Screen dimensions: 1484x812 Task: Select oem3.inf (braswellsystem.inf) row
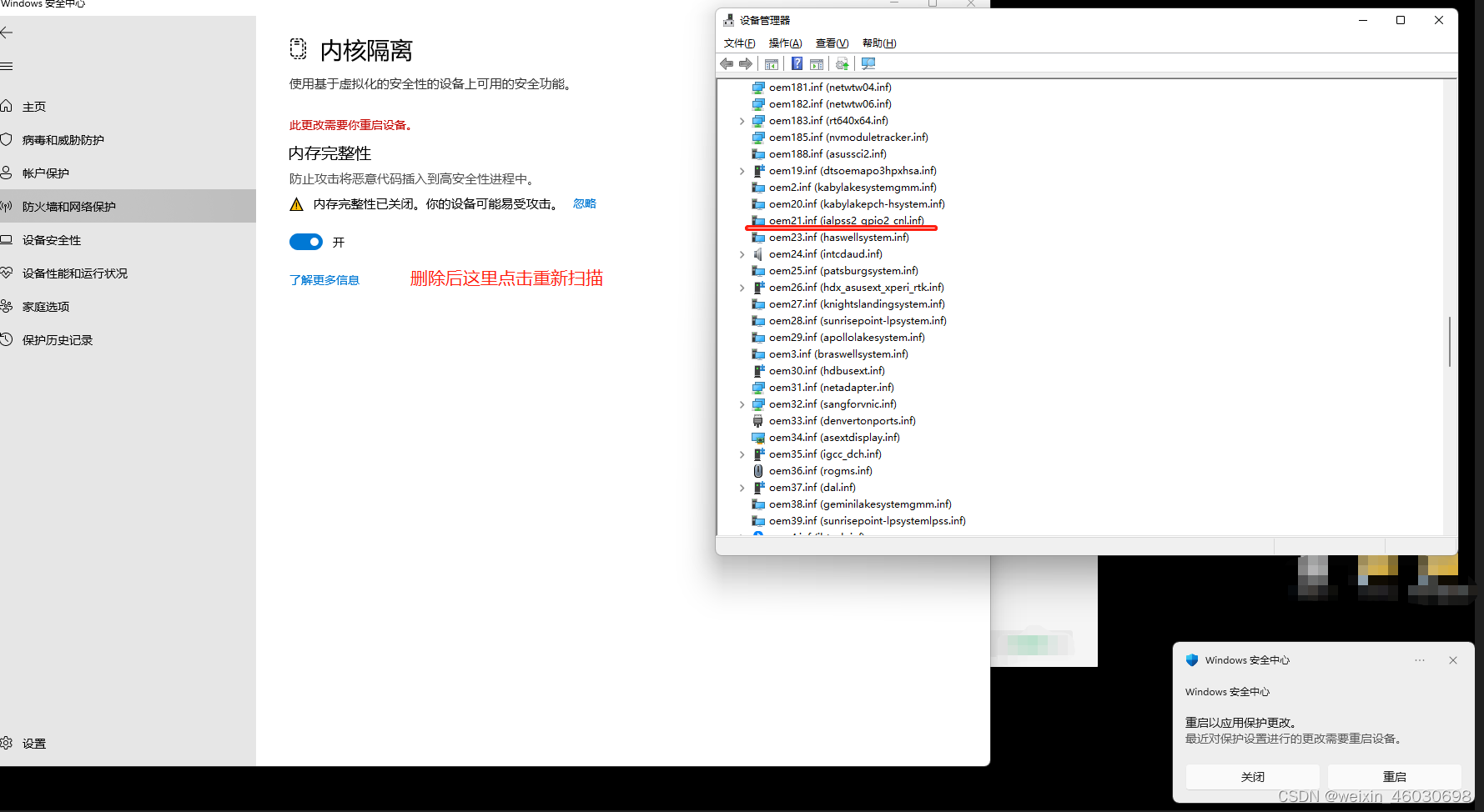830,354
